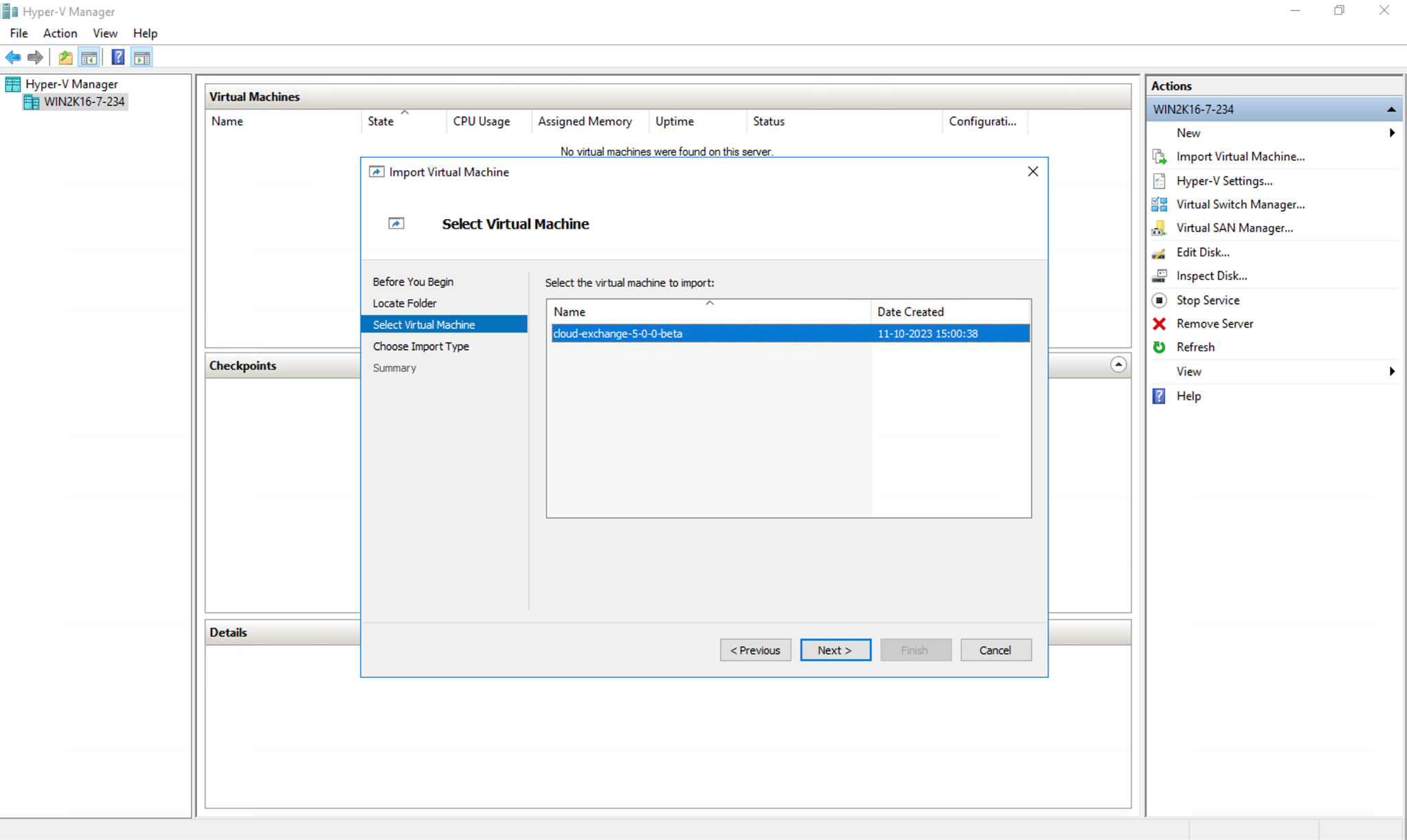Select WIN2K16-7-234 server in tree
Image resolution: width=1407 pixels, height=840 pixels.
coord(84,102)
